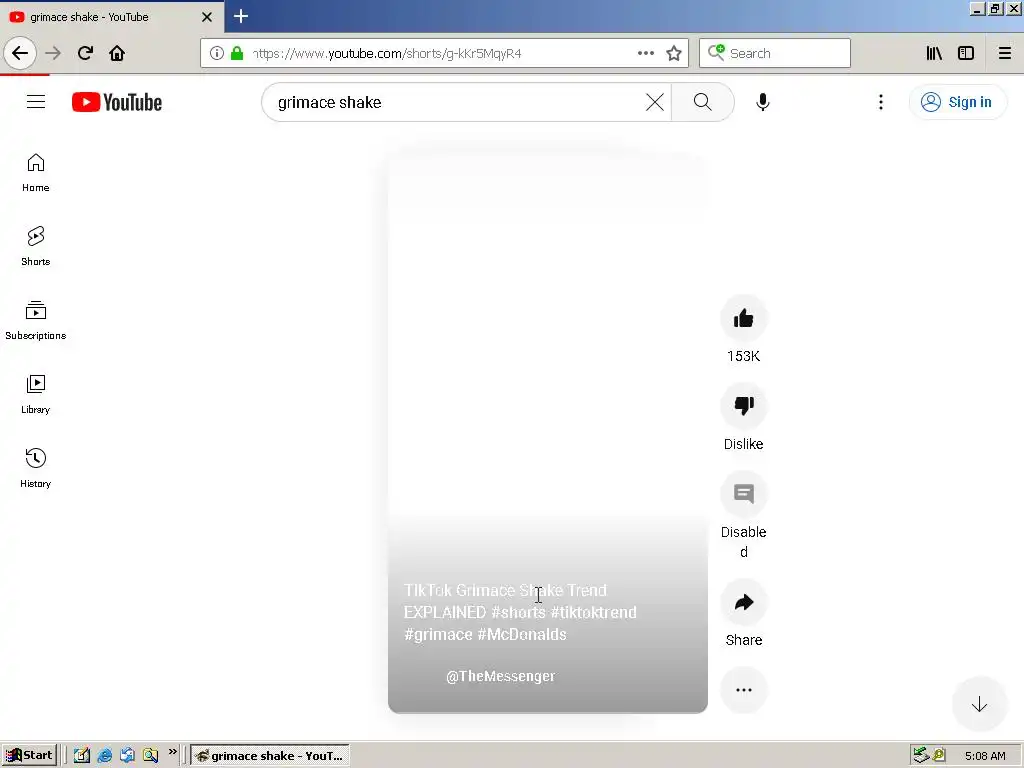
Task: Go back in browser history
Action: [x=20, y=53]
